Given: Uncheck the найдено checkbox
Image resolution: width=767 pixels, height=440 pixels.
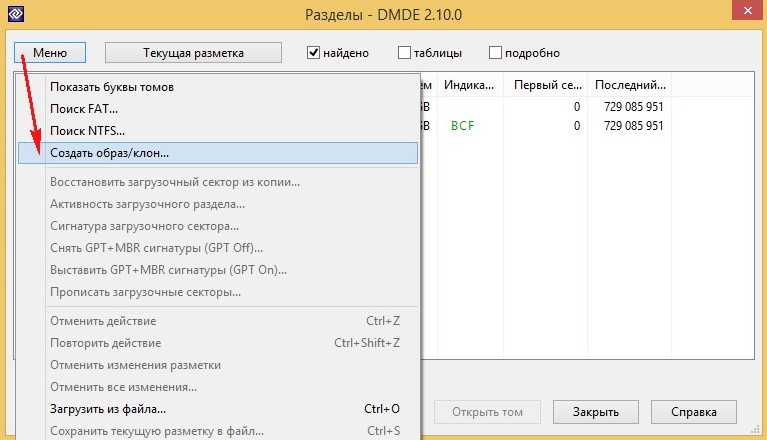Looking at the screenshot, I should tap(313, 52).
